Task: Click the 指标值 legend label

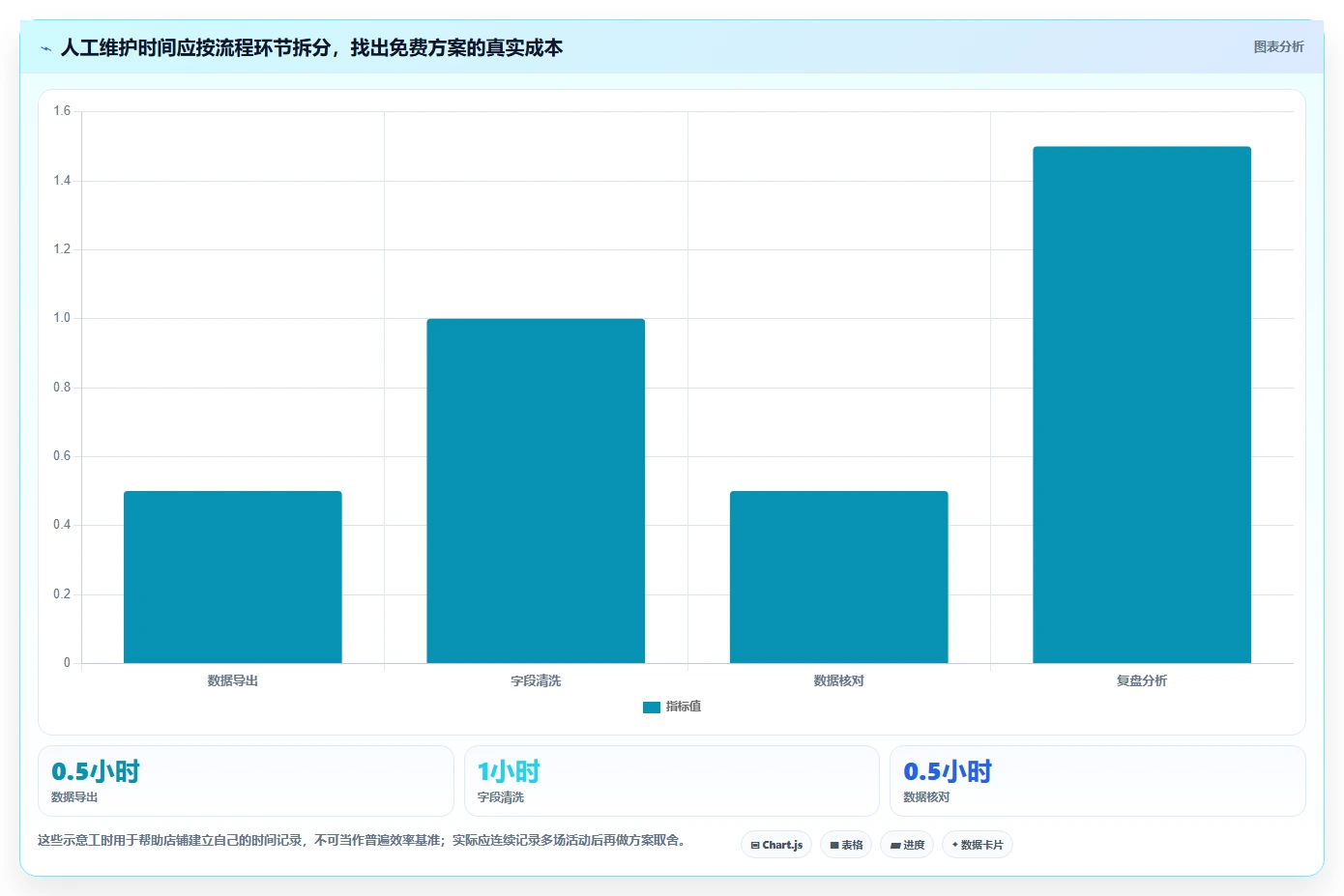Action: (684, 707)
